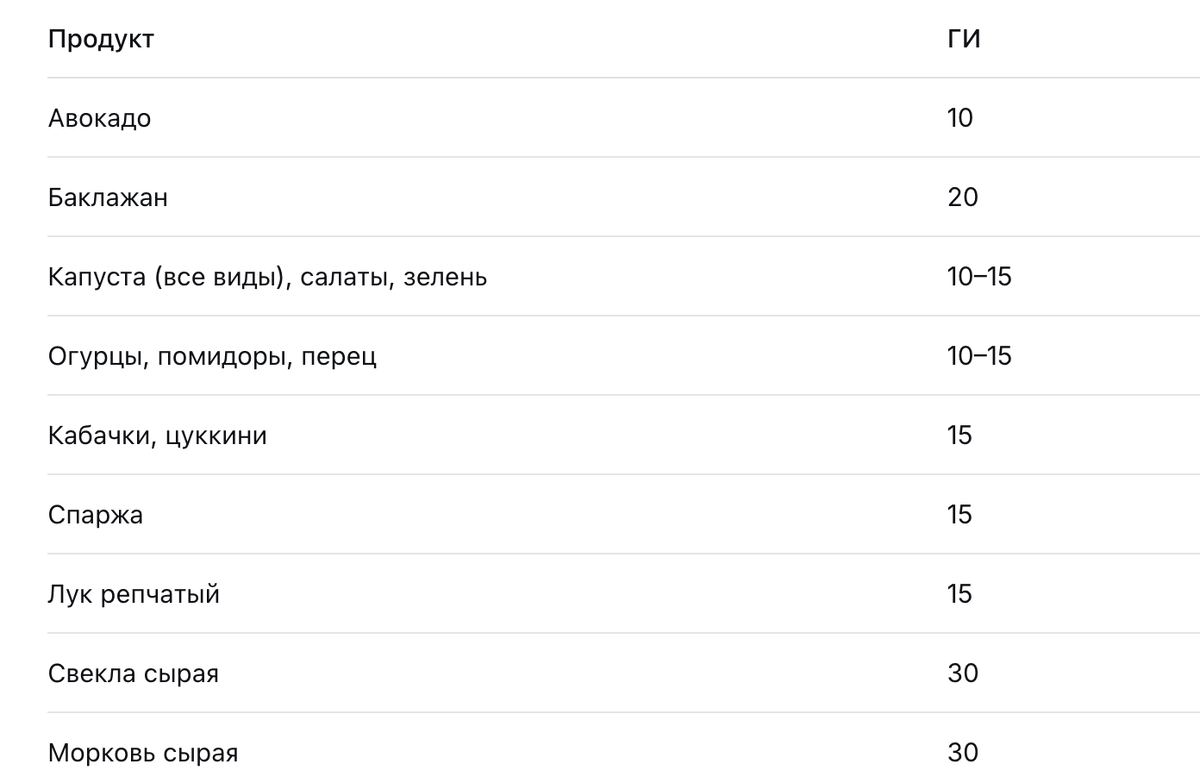The image size is (1200, 783).
Task: Click the value 30 for Свекла сырая
Action: point(963,673)
